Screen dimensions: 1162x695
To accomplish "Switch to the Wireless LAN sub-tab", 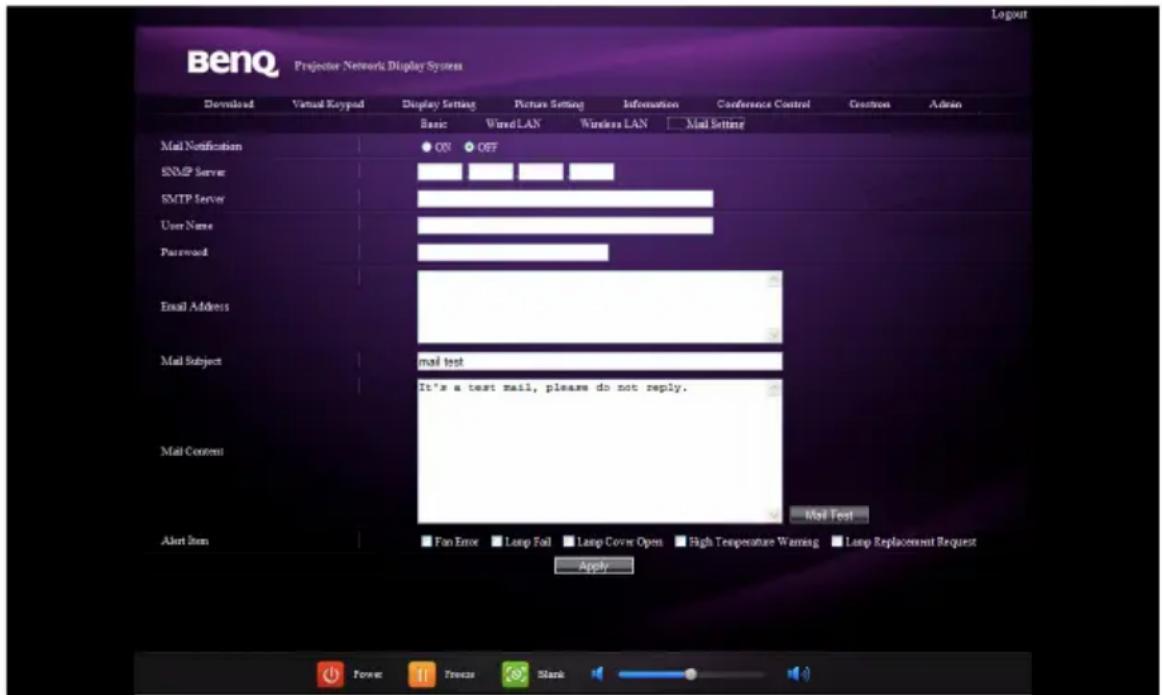I will click(614, 124).
